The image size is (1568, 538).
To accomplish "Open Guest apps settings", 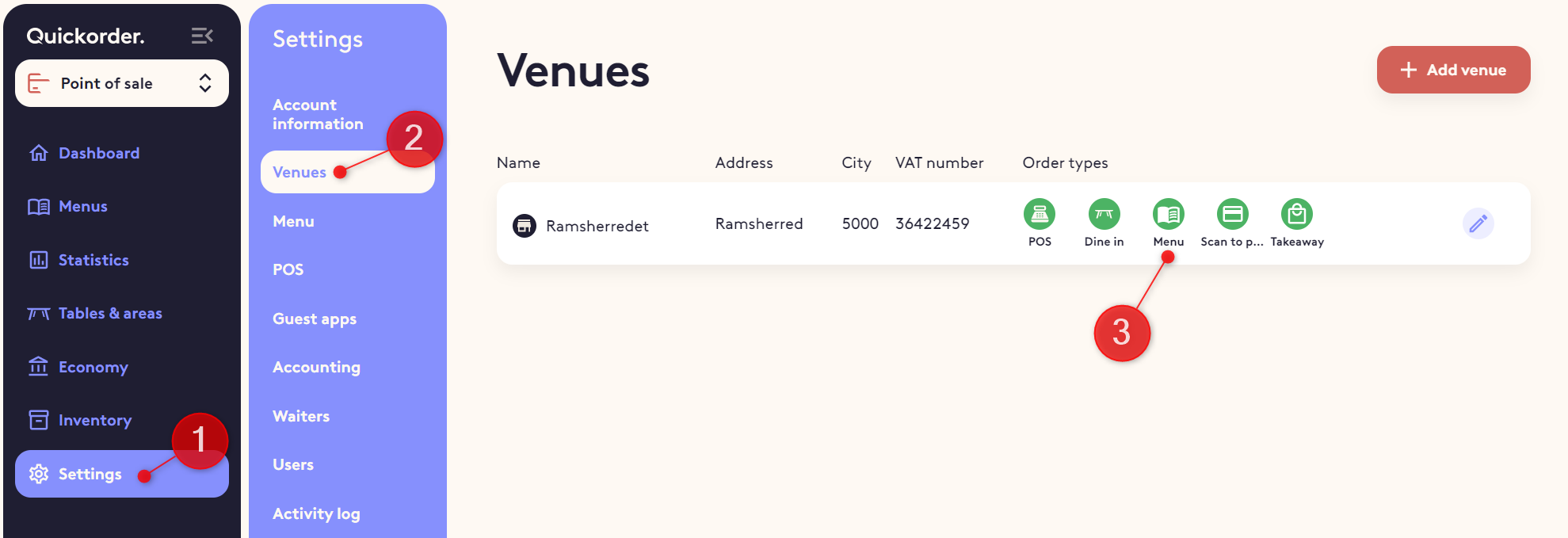I will tap(315, 319).
